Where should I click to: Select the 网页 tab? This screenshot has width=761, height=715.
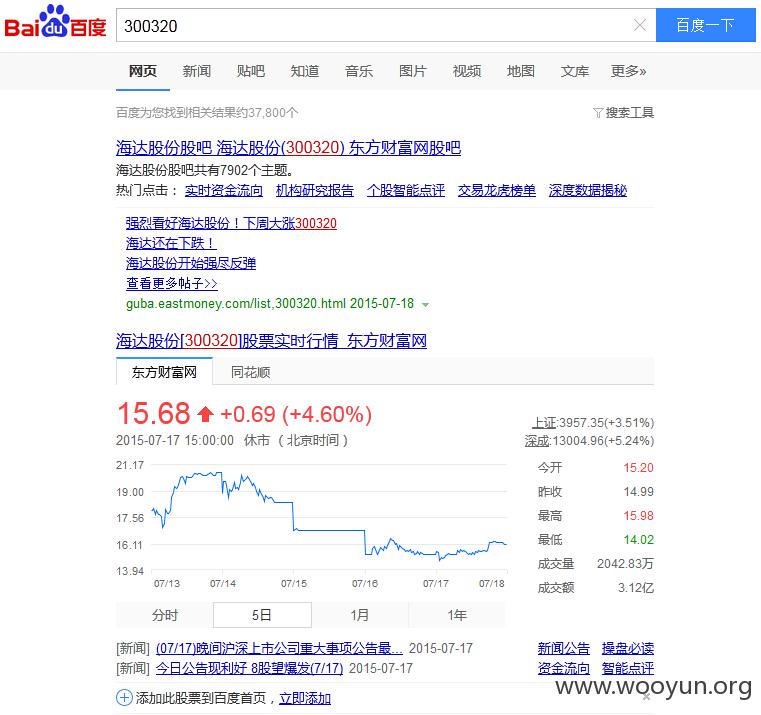click(x=143, y=71)
